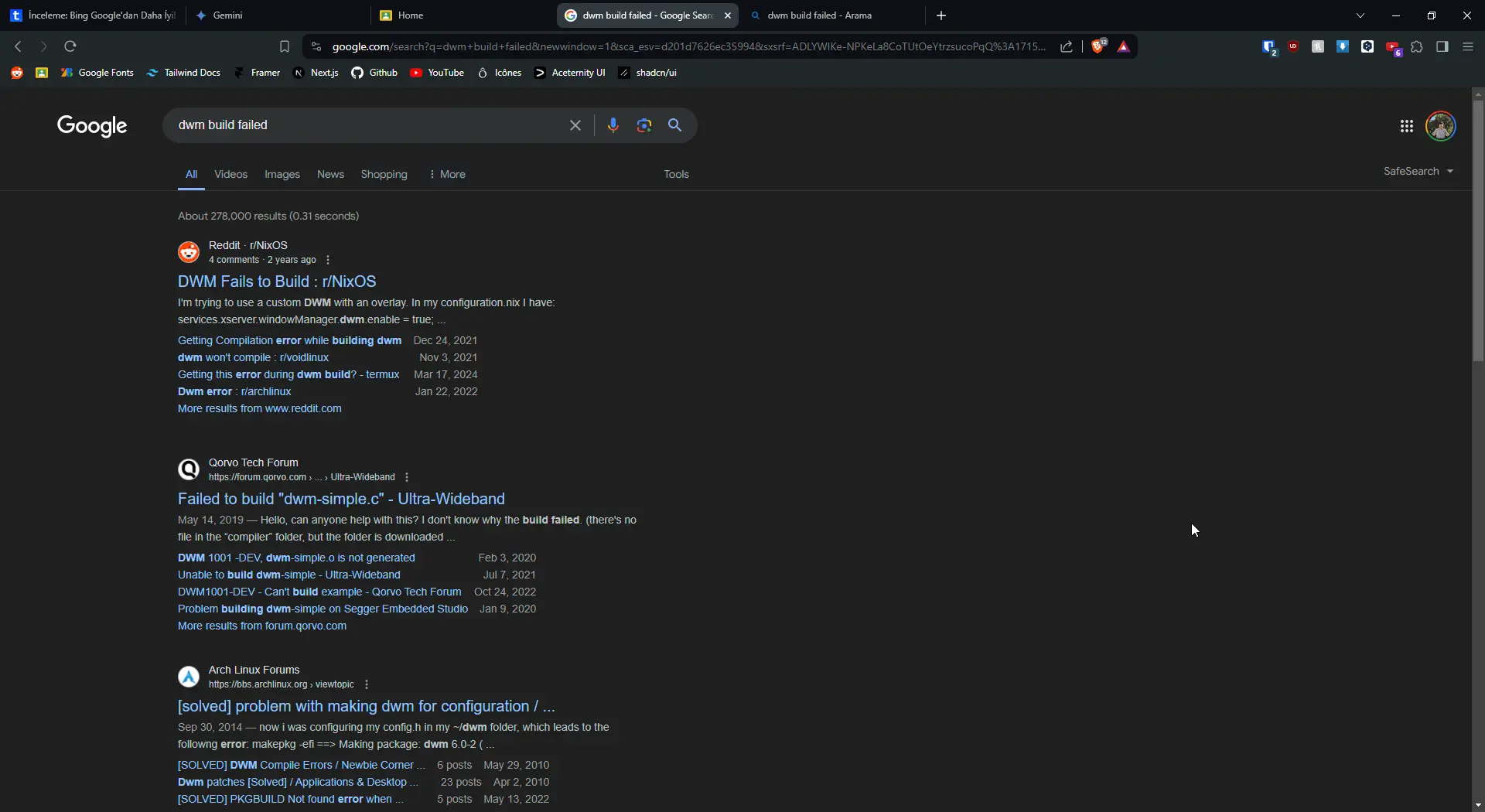Open the YouTube extension with badge 6
The width and height of the screenshot is (1485, 812).
pyautogui.click(x=1394, y=48)
